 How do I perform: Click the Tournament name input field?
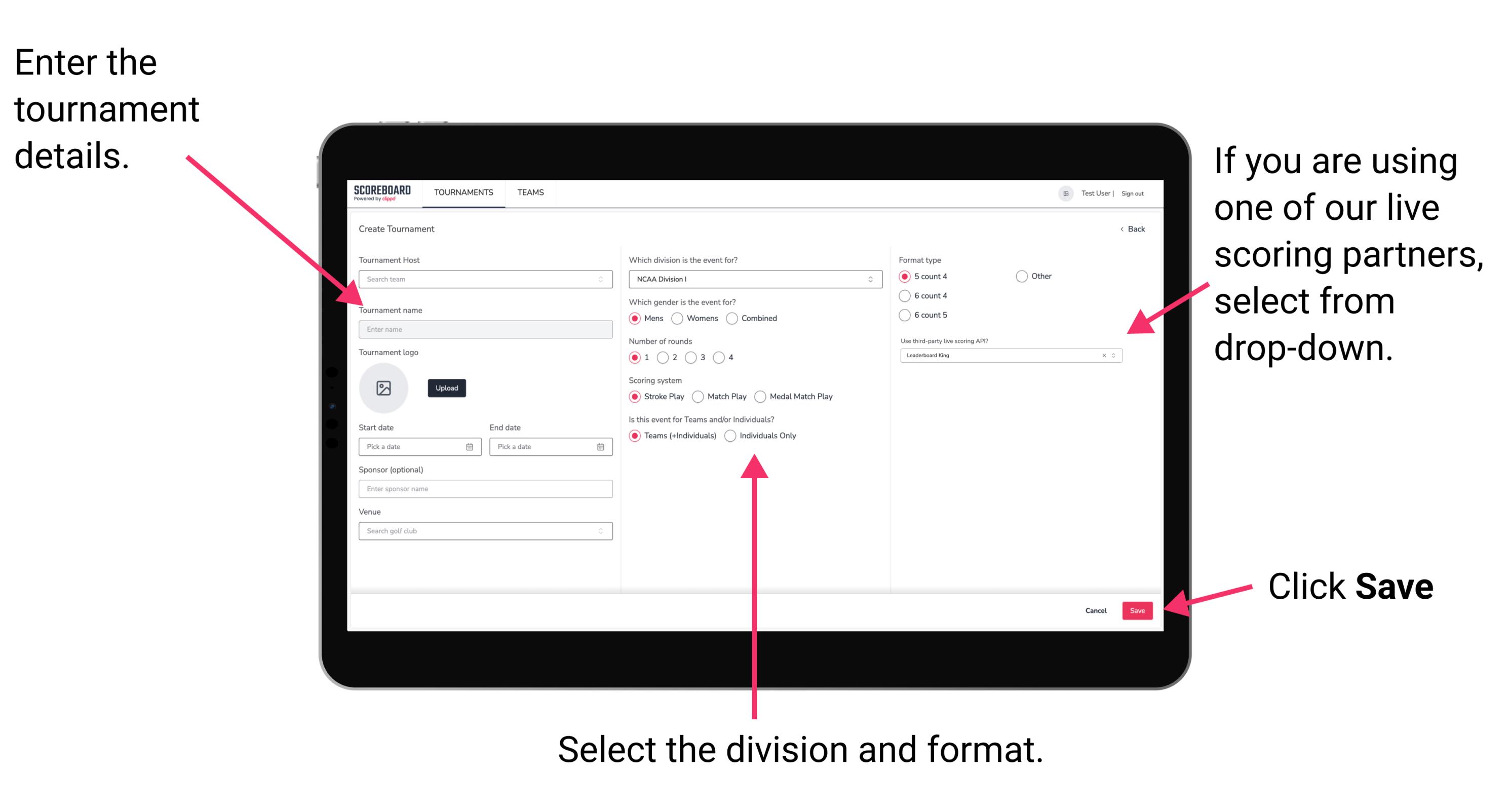(x=484, y=329)
